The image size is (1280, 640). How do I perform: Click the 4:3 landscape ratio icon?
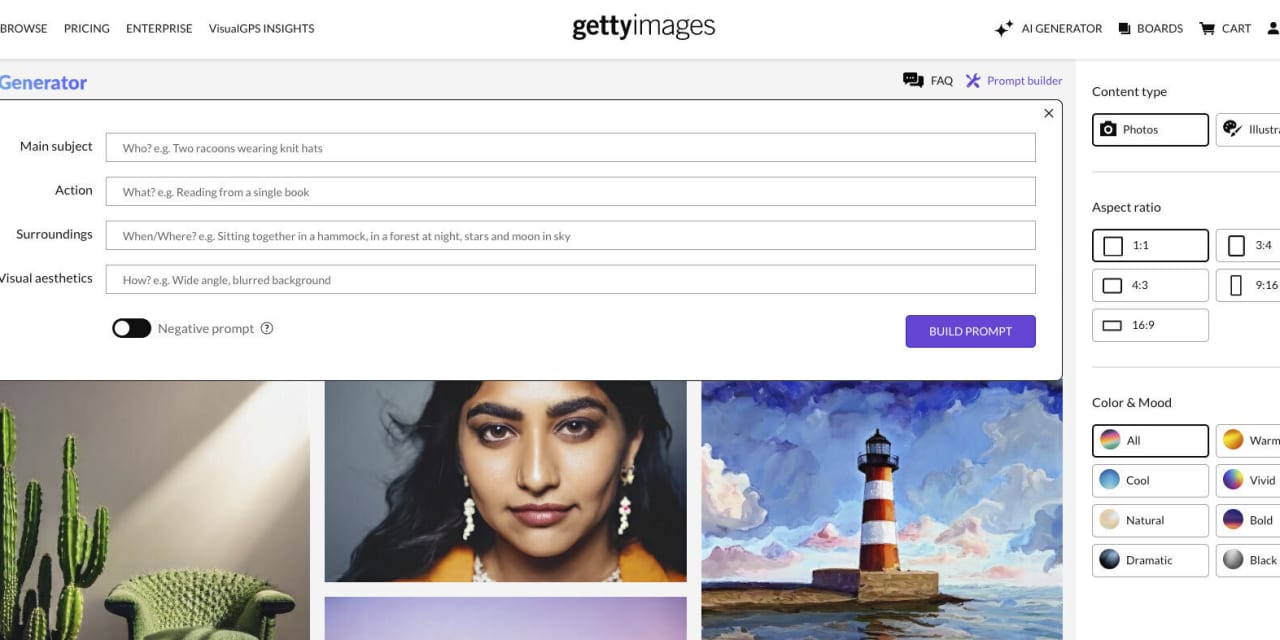[x=1112, y=286]
